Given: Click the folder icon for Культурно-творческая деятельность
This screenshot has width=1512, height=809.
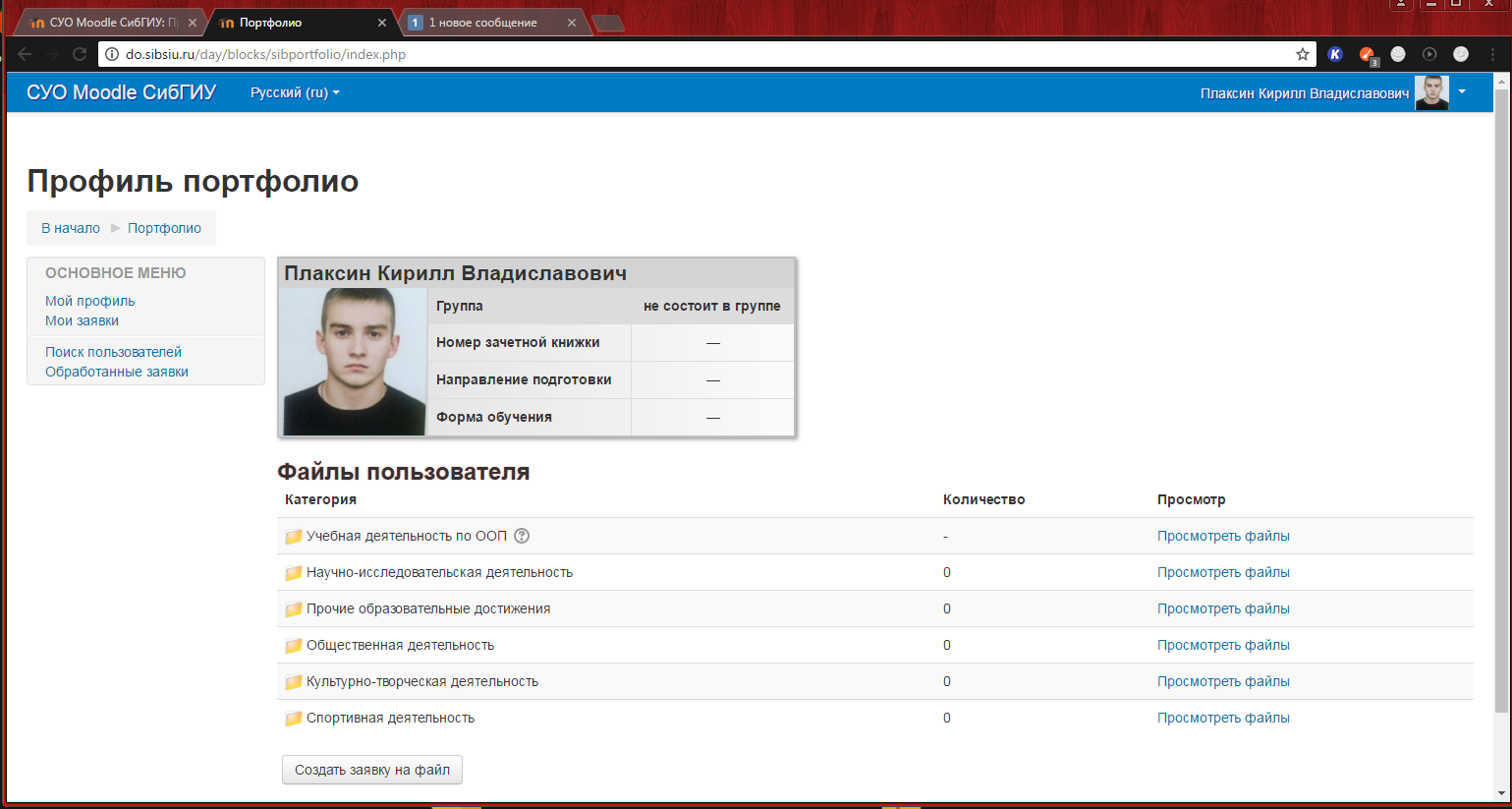Looking at the screenshot, I should pos(293,682).
